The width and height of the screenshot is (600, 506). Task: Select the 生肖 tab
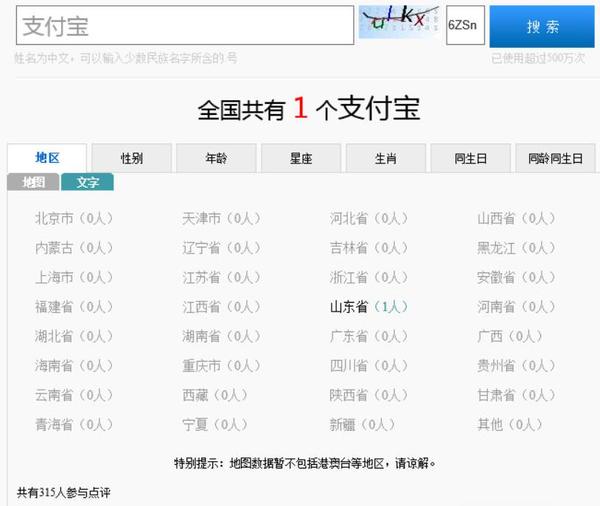[x=386, y=158]
